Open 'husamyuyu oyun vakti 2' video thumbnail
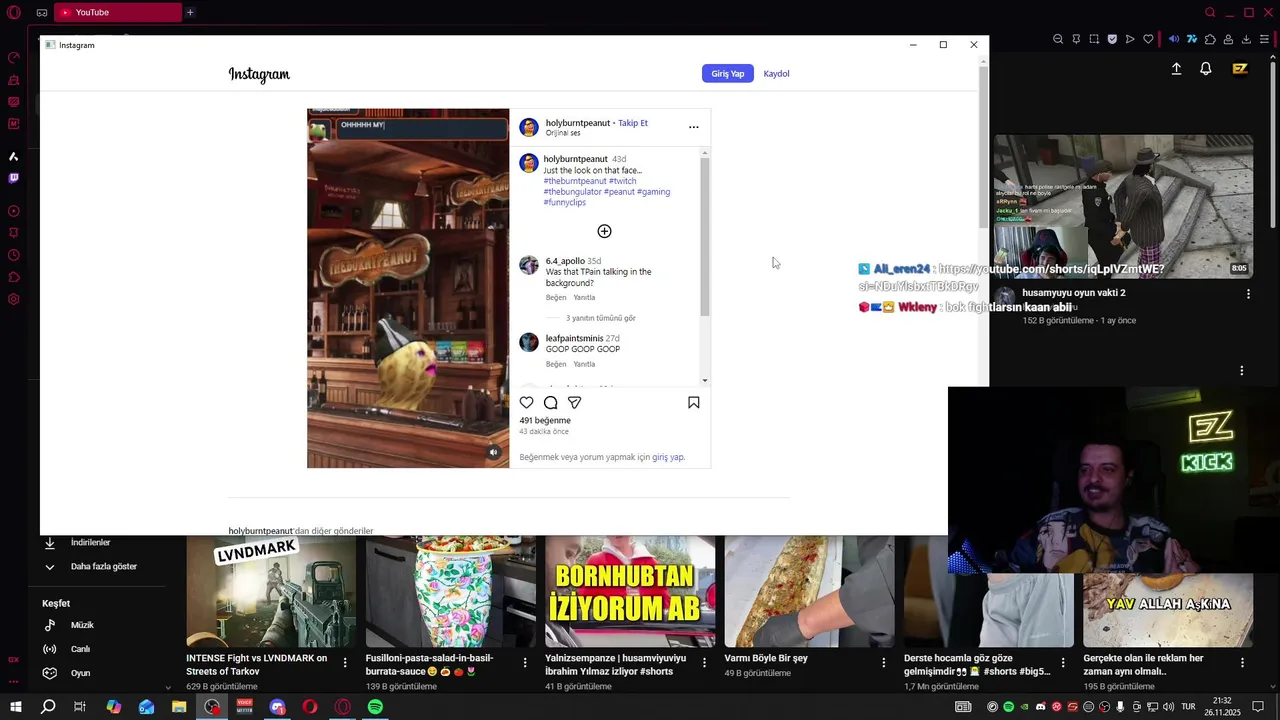This screenshot has height=720, width=1280. 1123,206
